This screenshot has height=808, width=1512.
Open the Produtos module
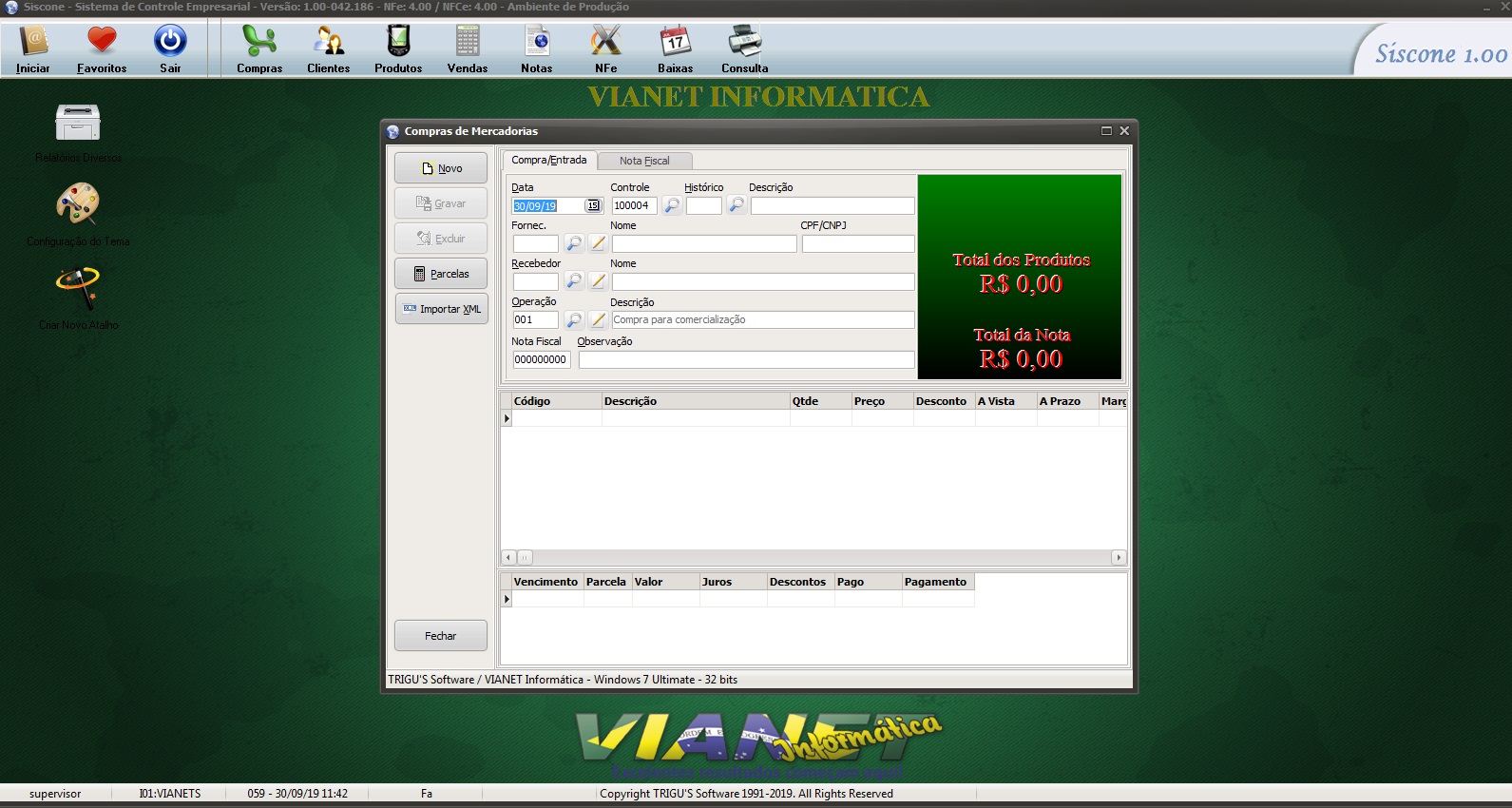tap(398, 48)
